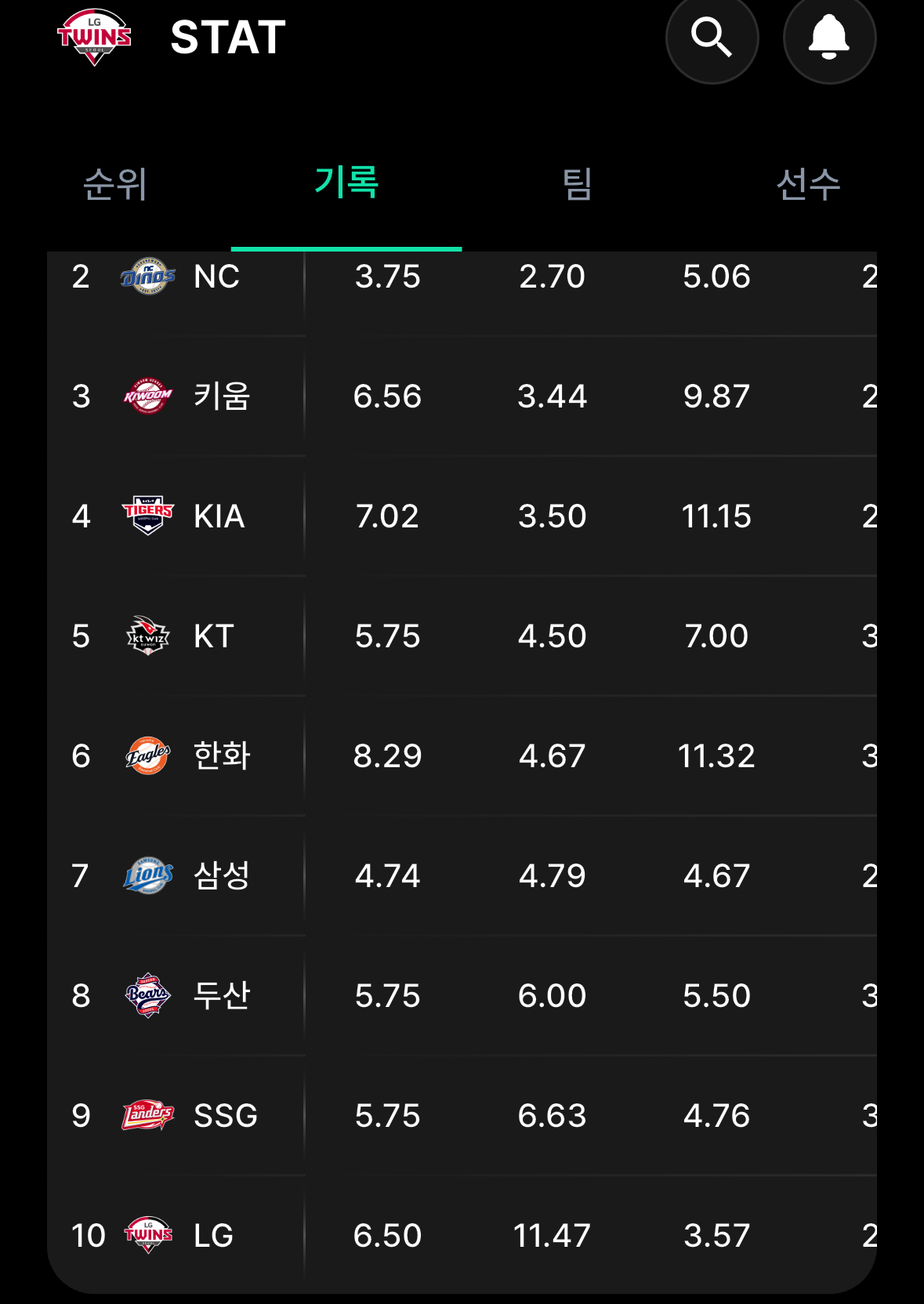
Task: Open the search magnifier icon
Action: coord(712,38)
